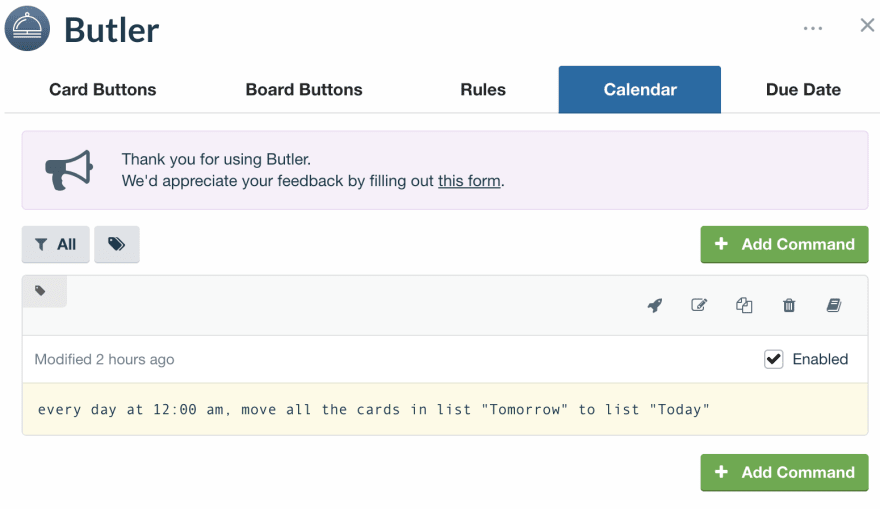Select the Calendar tab

coord(640,90)
